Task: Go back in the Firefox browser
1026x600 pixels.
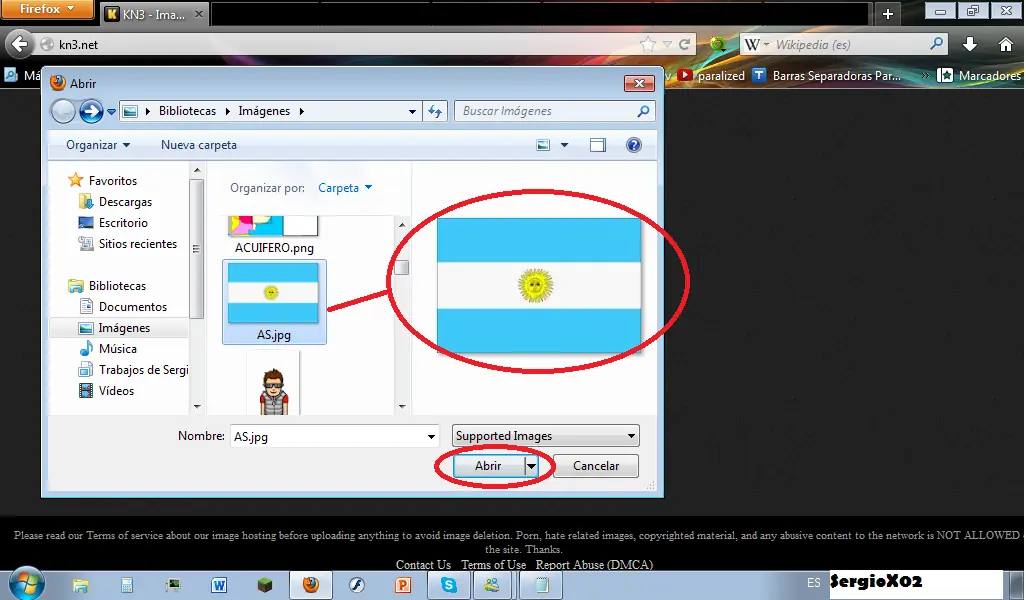Action: coord(20,44)
